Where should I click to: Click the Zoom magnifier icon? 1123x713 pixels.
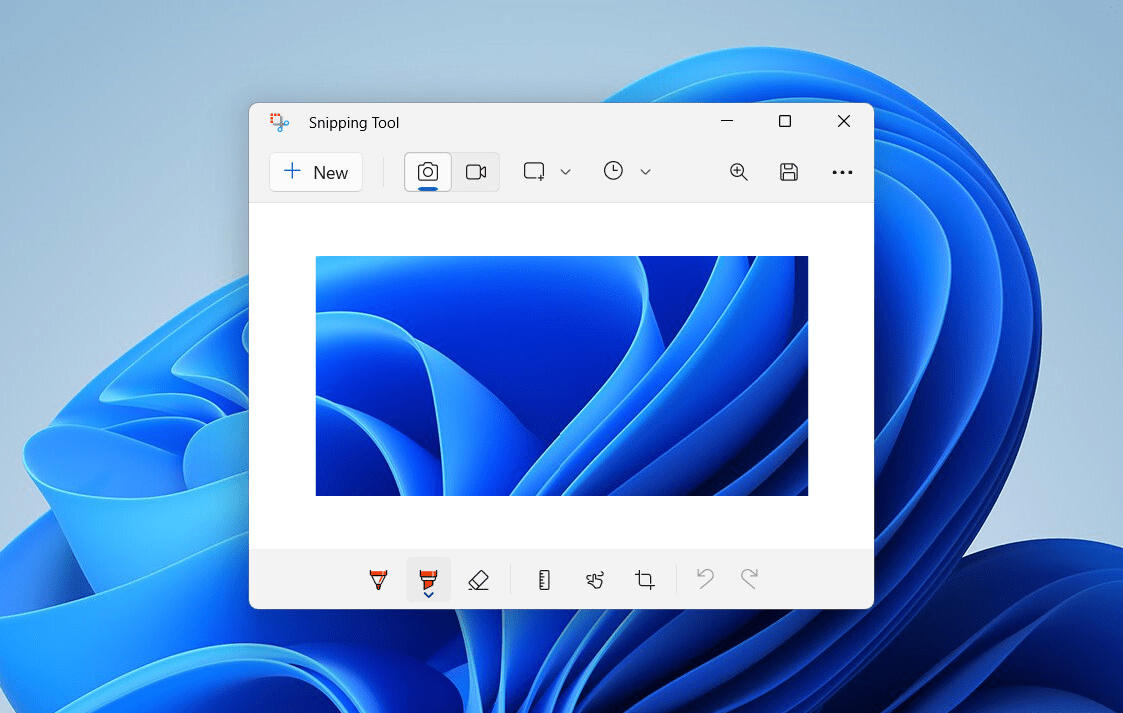point(739,172)
